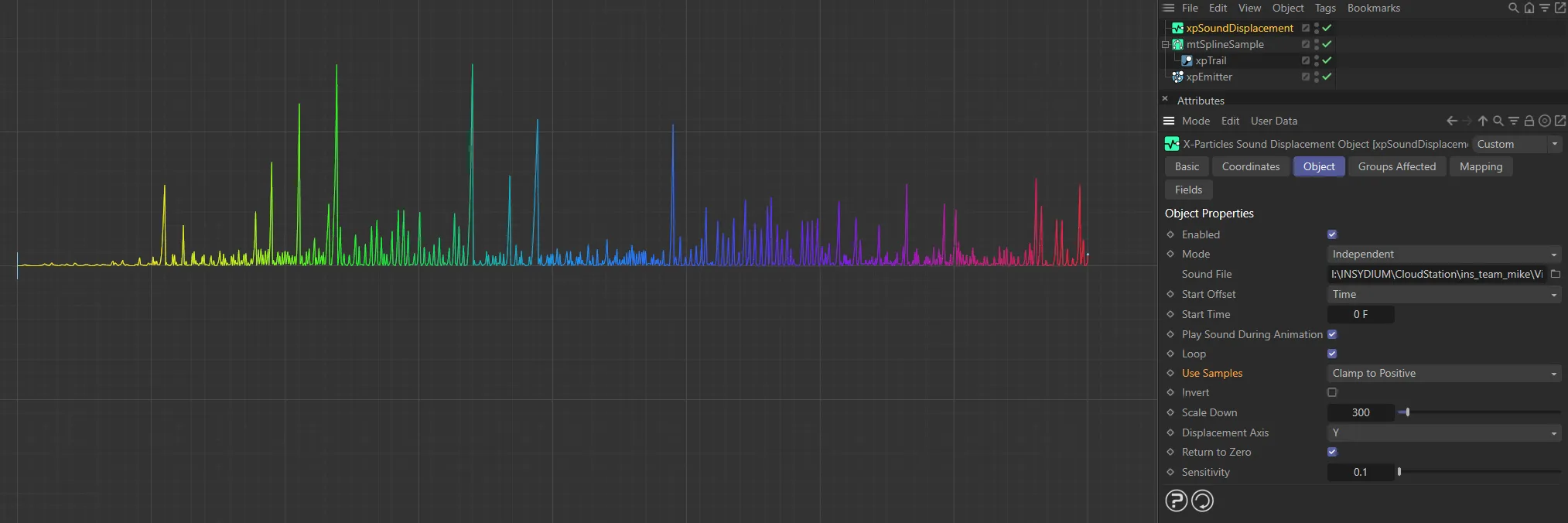Image resolution: width=1568 pixels, height=523 pixels.
Task: Click the Sensitivity keyframe diamond
Action: 1170,472
